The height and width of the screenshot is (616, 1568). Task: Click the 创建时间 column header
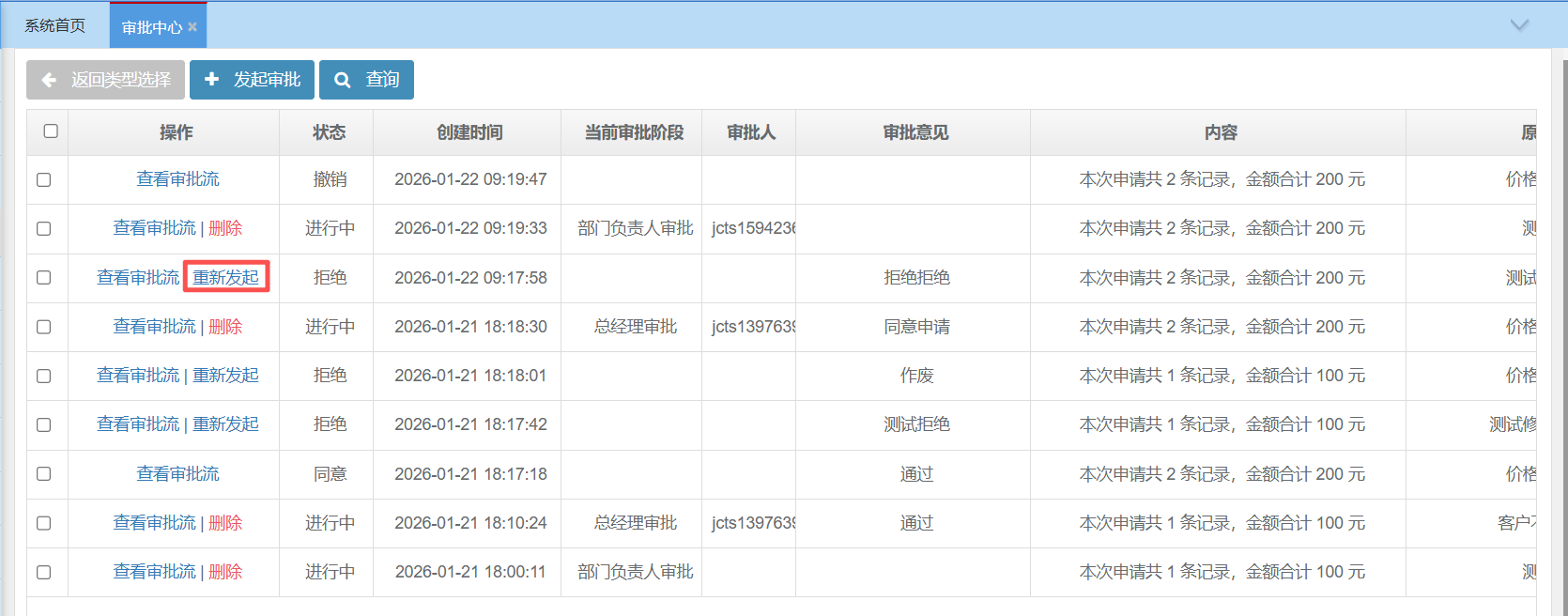coord(469,132)
